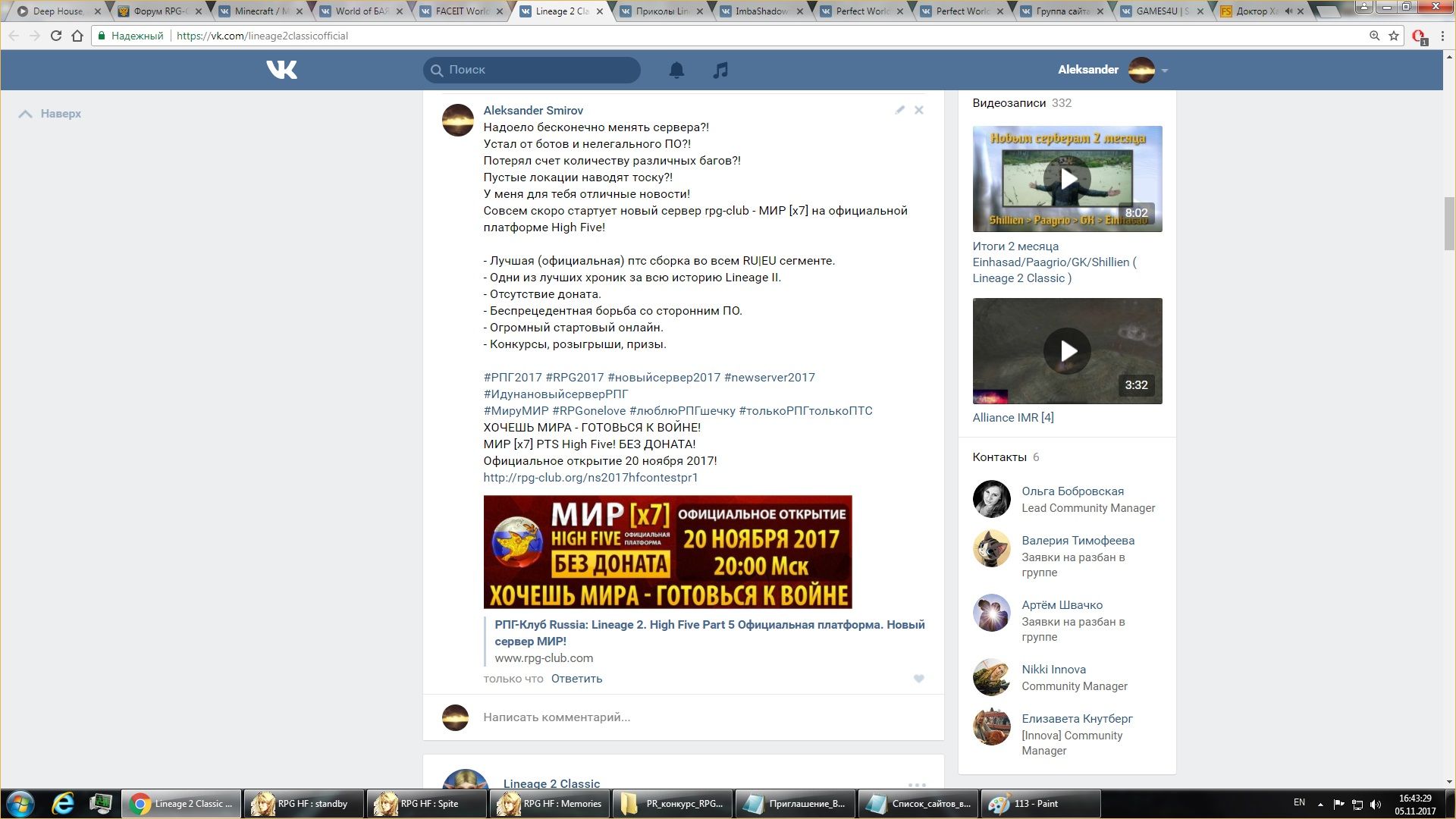The height and width of the screenshot is (819, 1456).
Task: Click the VK logo icon
Action: pyautogui.click(x=281, y=70)
